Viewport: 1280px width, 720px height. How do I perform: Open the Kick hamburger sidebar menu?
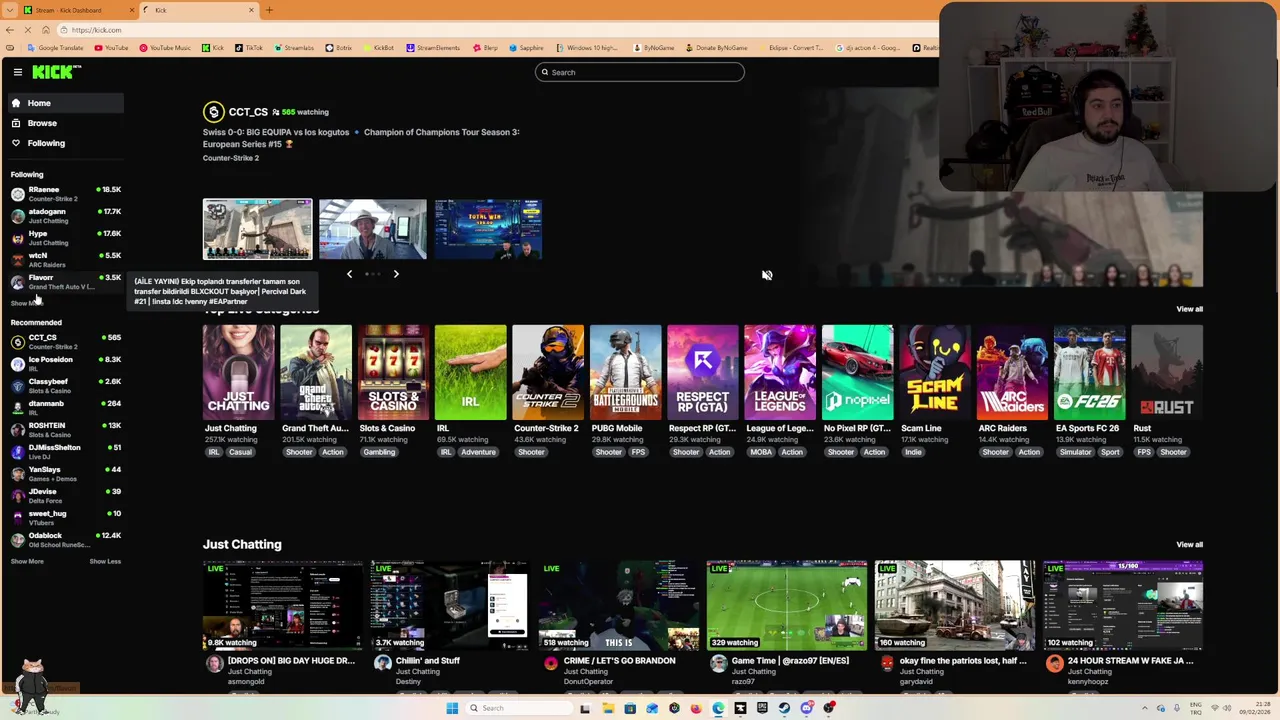point(18,72)
